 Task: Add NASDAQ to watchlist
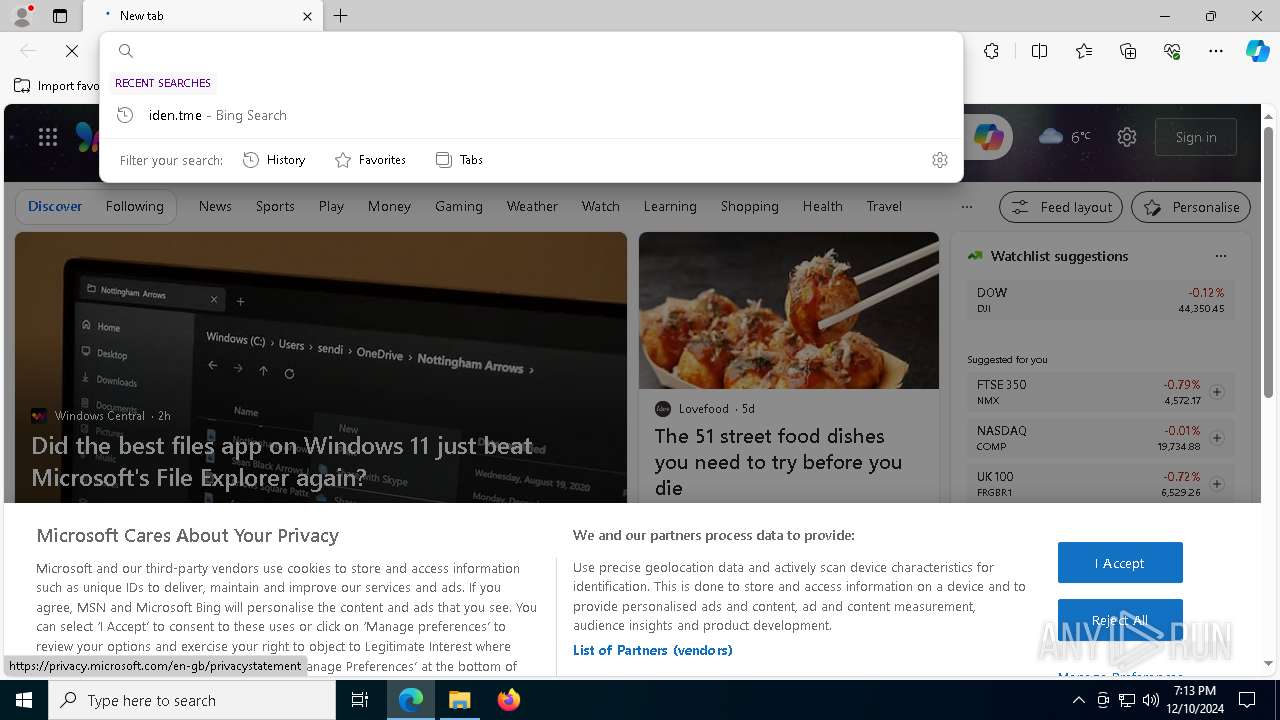(1217, 438)
